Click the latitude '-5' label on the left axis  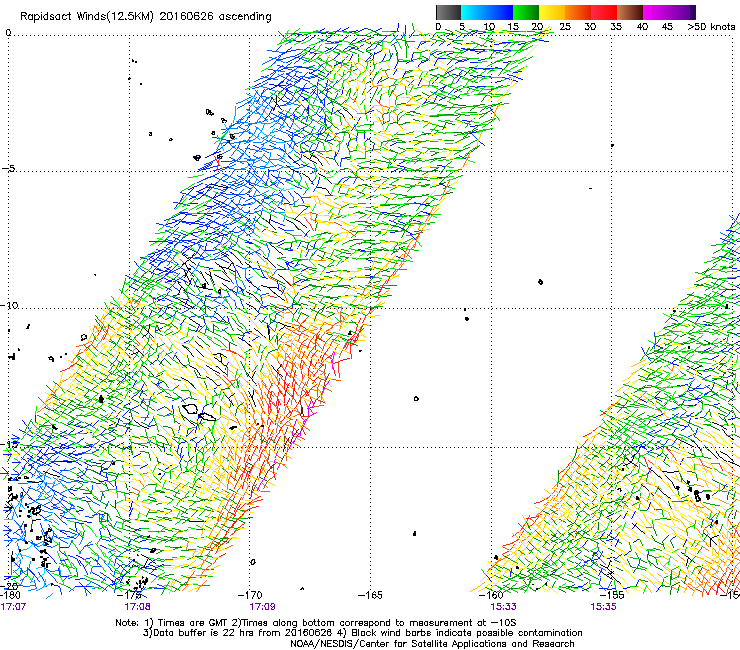8,169
